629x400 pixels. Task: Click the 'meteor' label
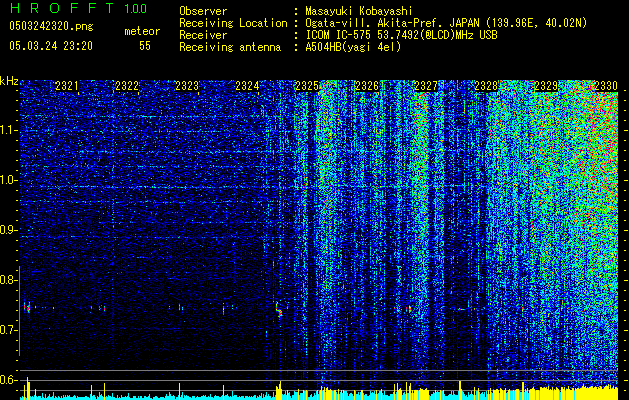[142, 31]
